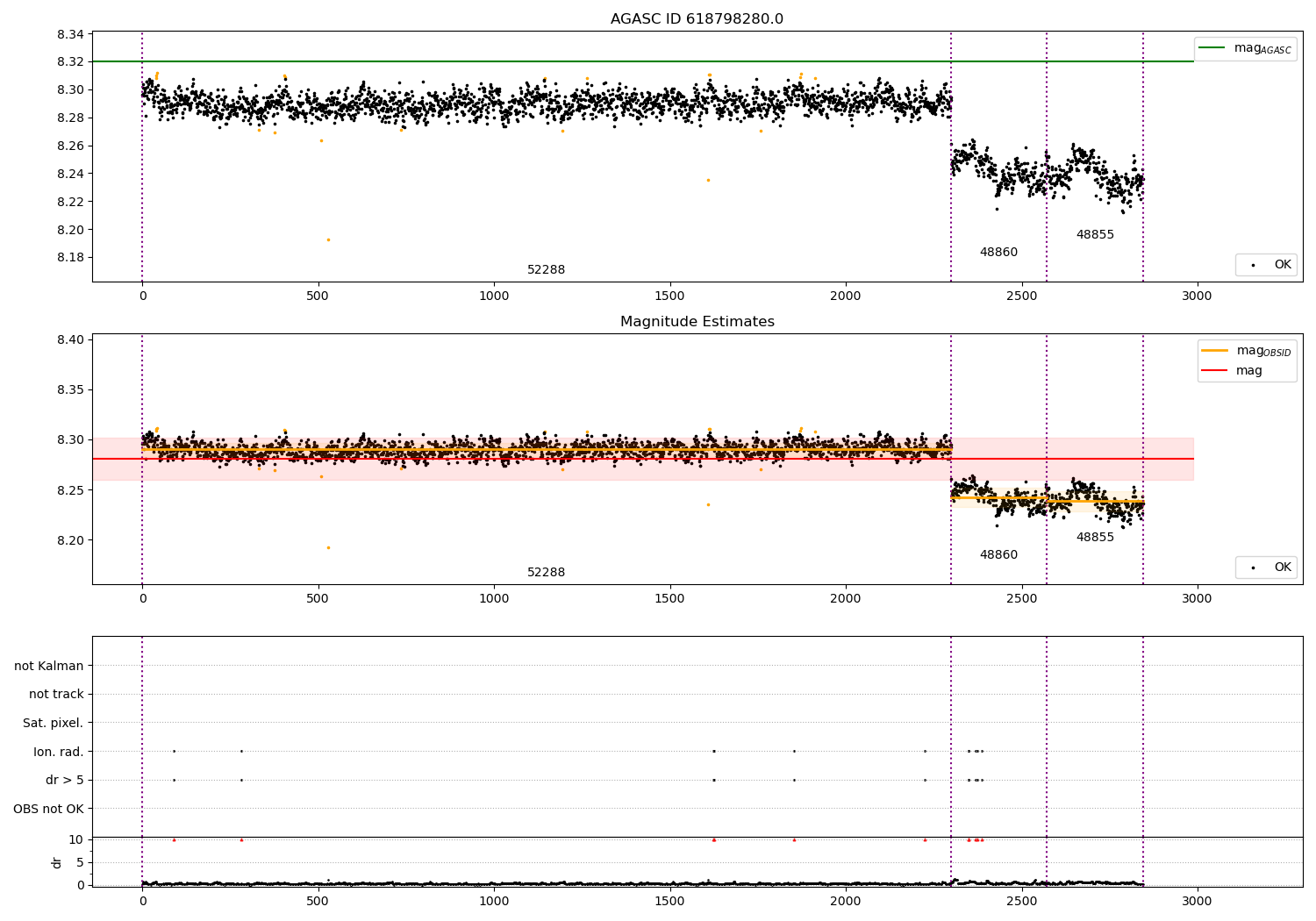Click the '8.25' y-axis tick in middle plot
The width and height of the screenshot is (1316, 921).
[69, 491]
